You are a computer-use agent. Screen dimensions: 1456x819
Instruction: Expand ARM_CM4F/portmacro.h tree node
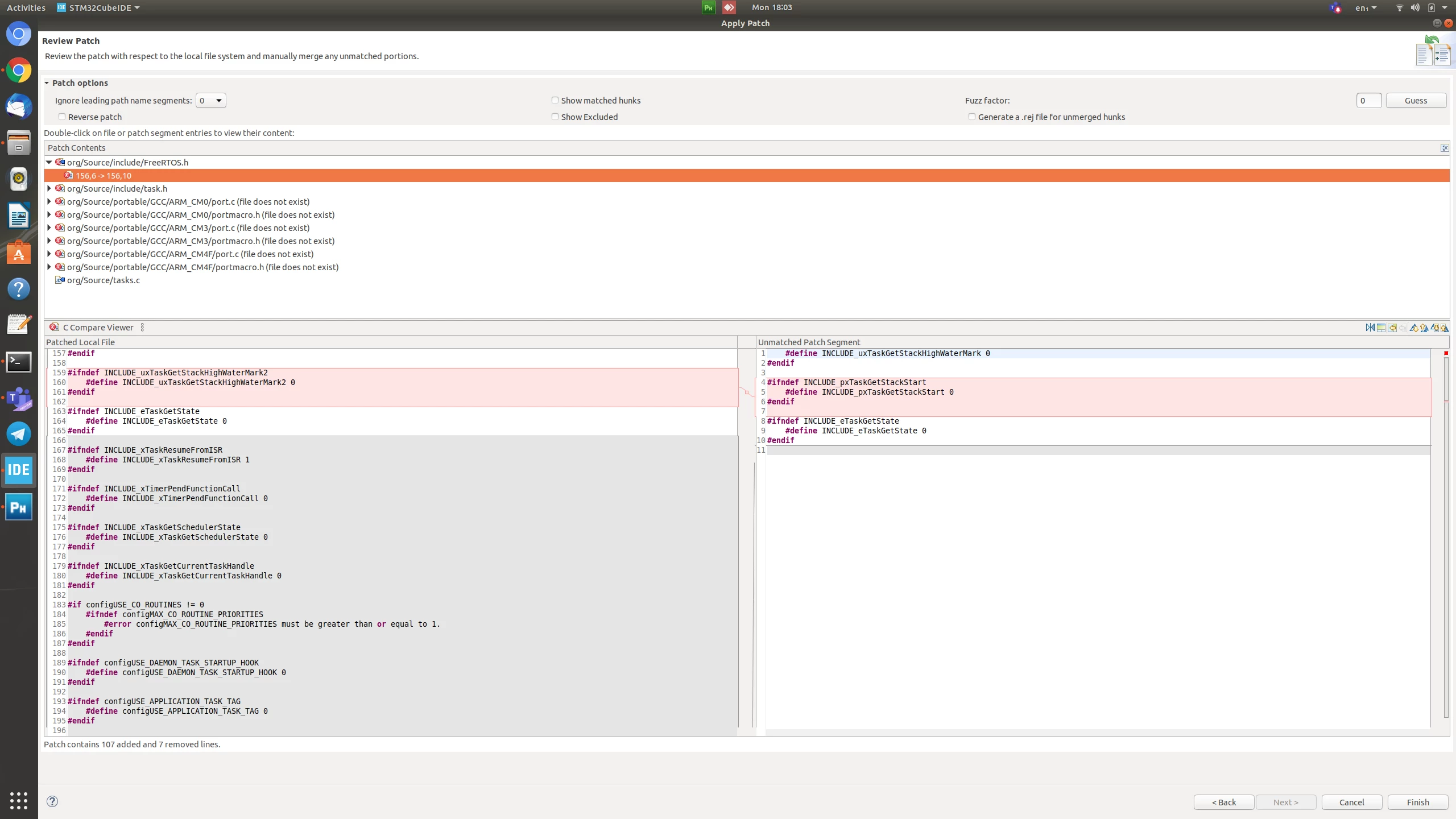coord(49,267)
